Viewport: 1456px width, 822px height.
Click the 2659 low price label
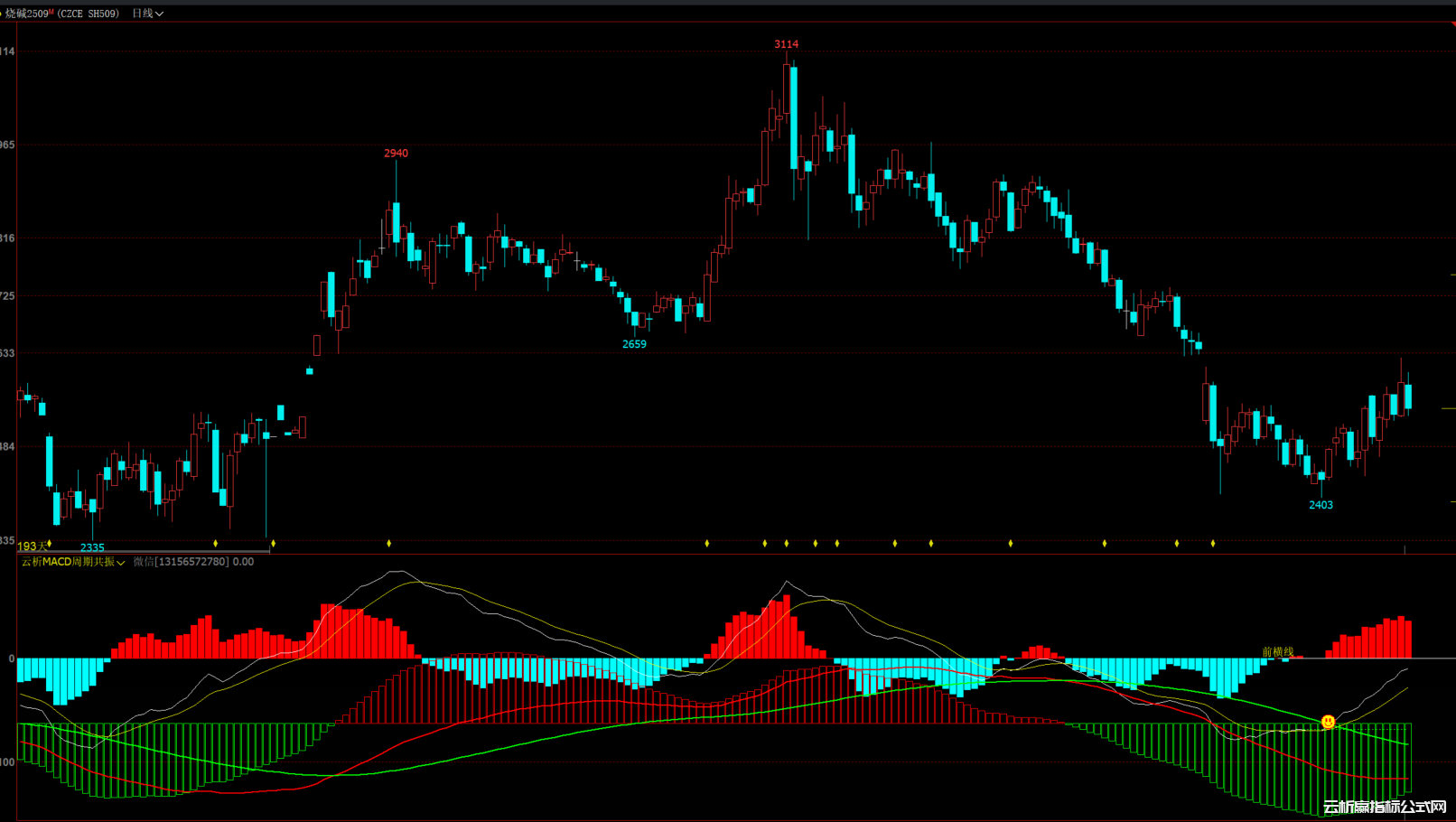pos(634,344)
